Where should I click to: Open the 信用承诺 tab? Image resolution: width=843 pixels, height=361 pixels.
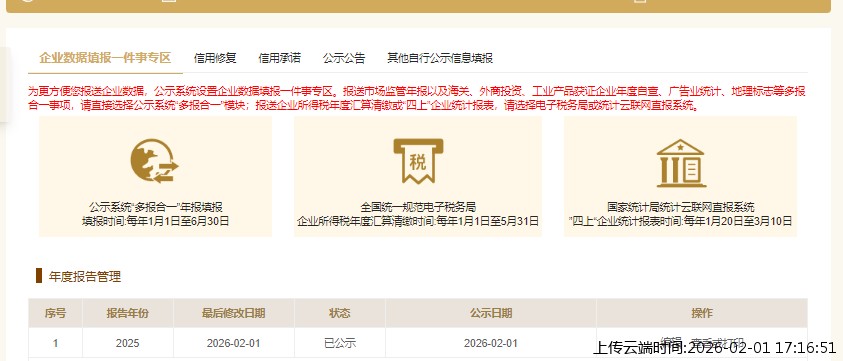pyautogui.click(x=280, y=58)
